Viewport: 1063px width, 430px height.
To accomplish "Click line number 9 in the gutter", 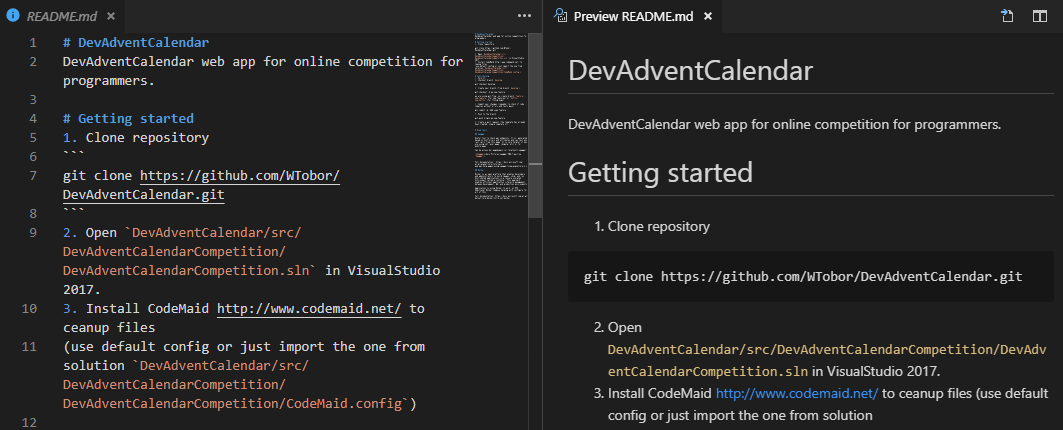I will click(33, 233).
